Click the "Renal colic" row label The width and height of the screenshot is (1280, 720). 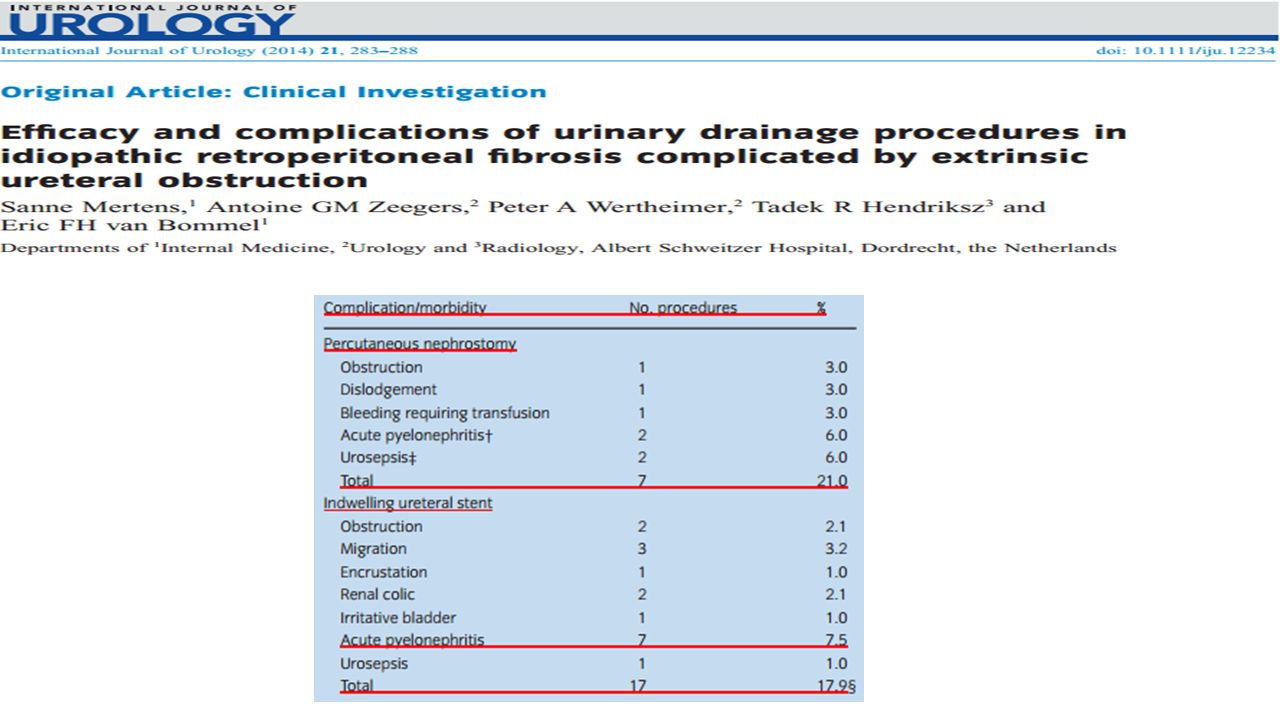pyautogui.click(x=377, y=595)
